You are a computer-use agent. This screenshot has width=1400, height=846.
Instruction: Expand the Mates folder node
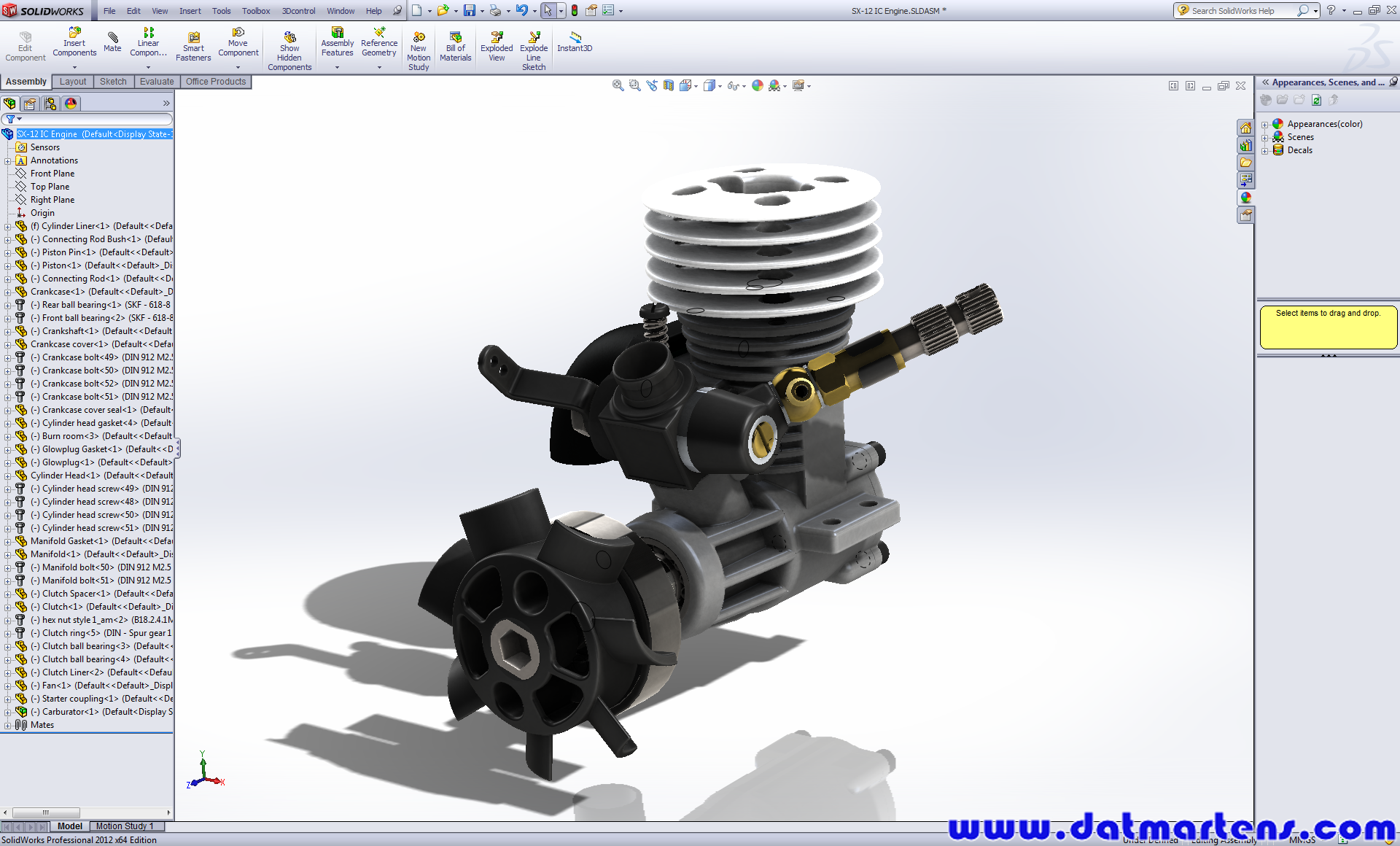[7, 725]
